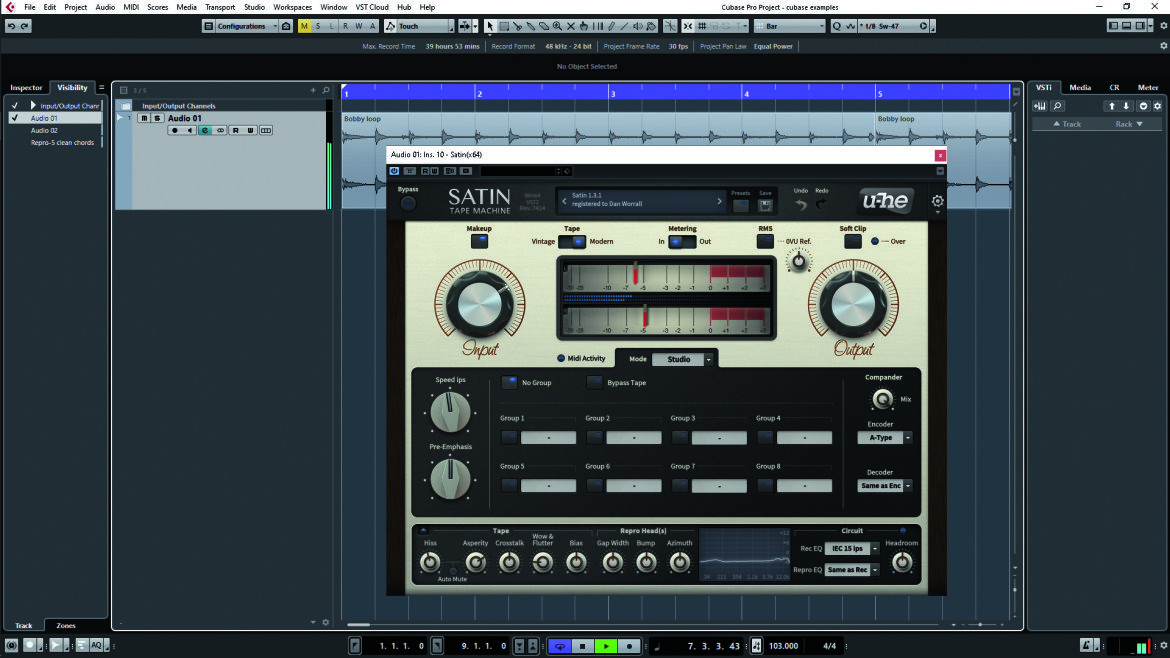Click the Save preset floppy icon in Satin
The image size is (1170, 658).
765,205
